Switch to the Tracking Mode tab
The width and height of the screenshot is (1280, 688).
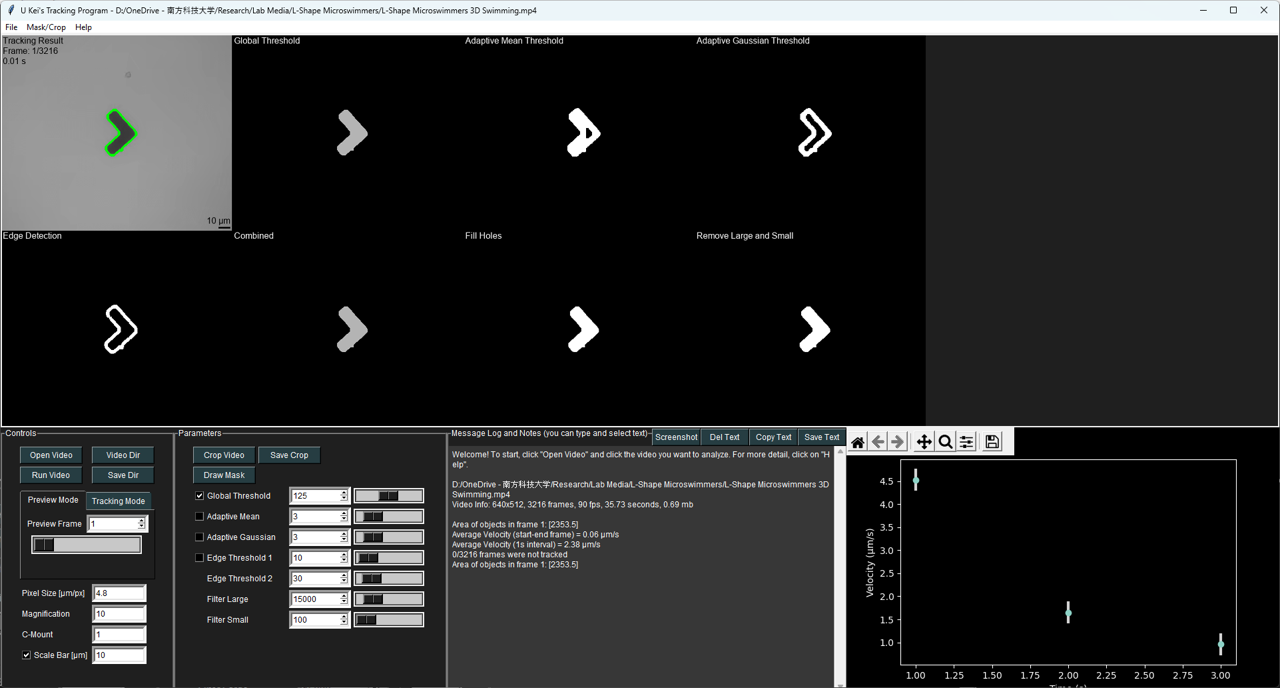[119, 501]
